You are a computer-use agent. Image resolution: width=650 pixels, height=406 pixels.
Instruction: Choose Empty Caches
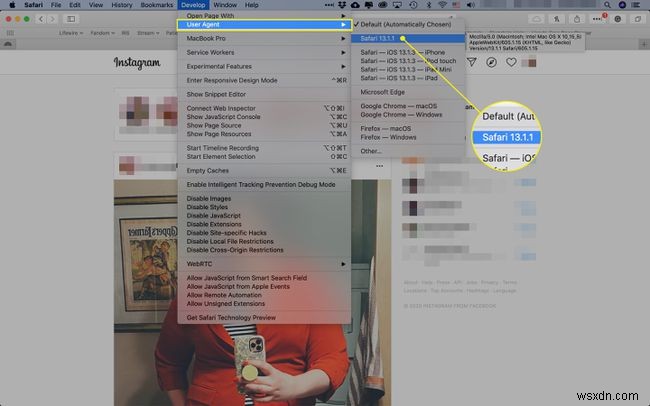(264, 170)
